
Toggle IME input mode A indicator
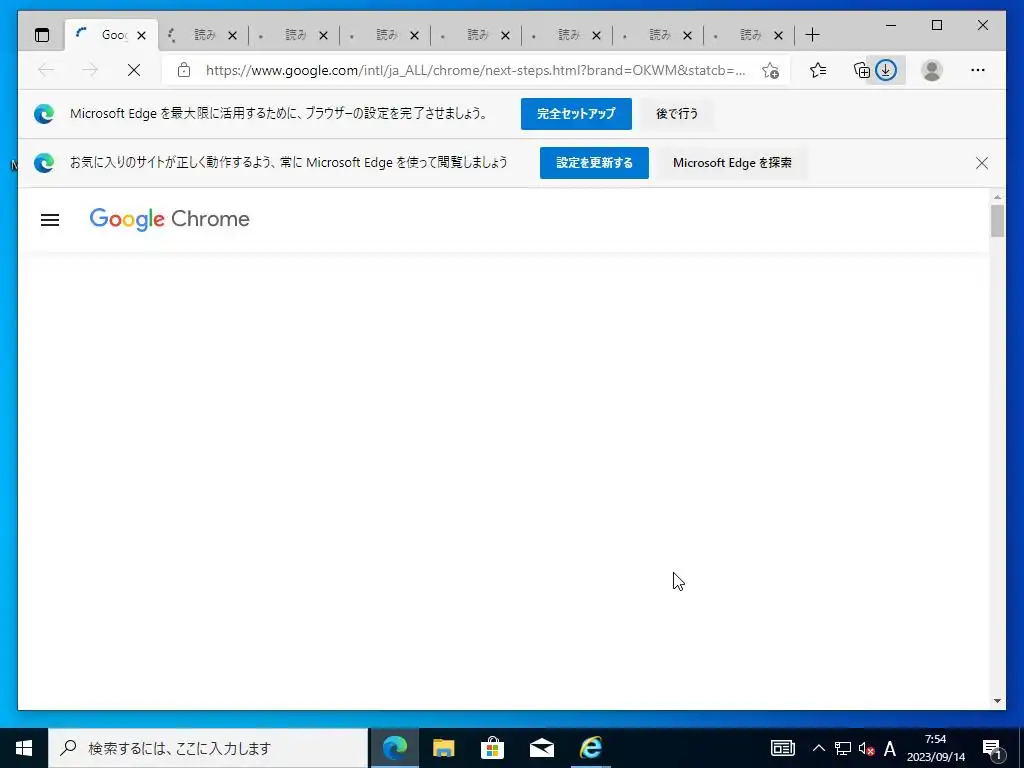coord(889,748)
